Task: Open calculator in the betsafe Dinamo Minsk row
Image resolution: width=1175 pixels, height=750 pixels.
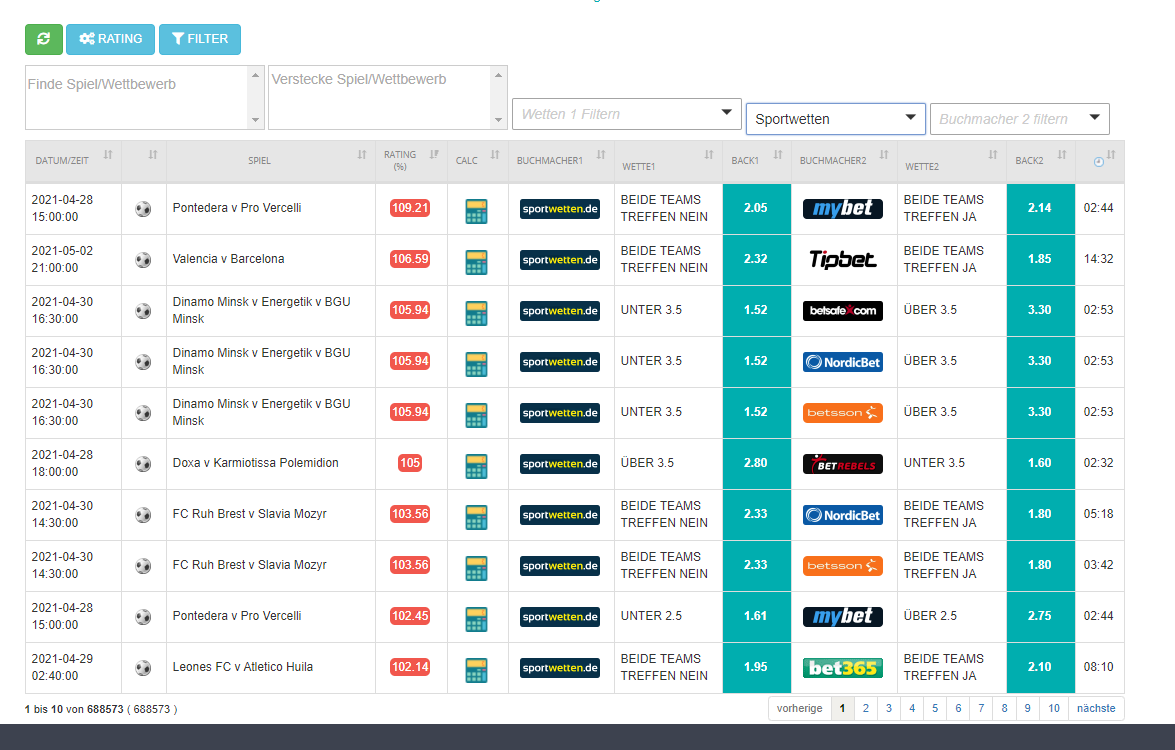Action: 477,313
